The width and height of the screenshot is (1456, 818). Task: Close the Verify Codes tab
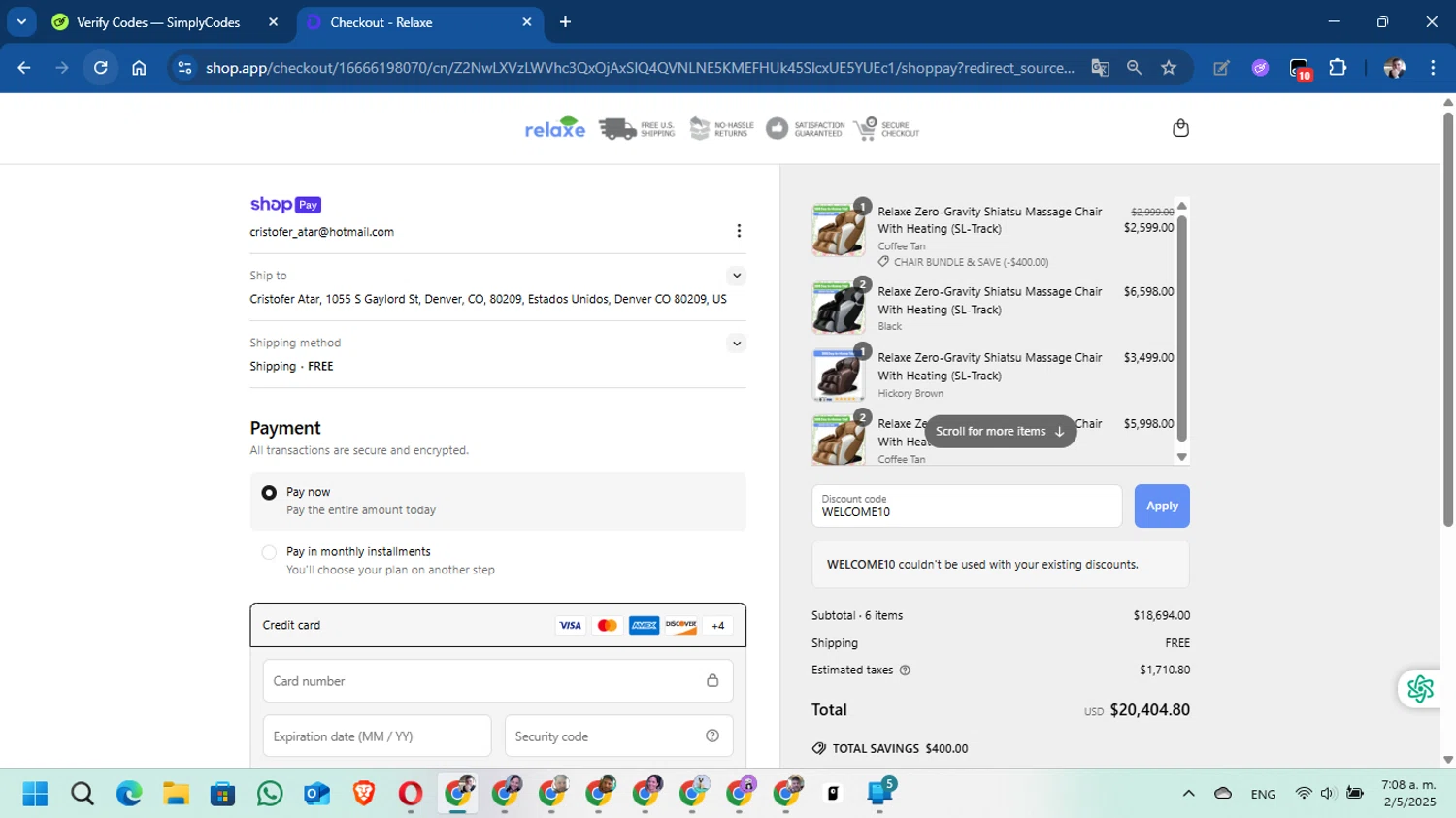tap(274, 22)
